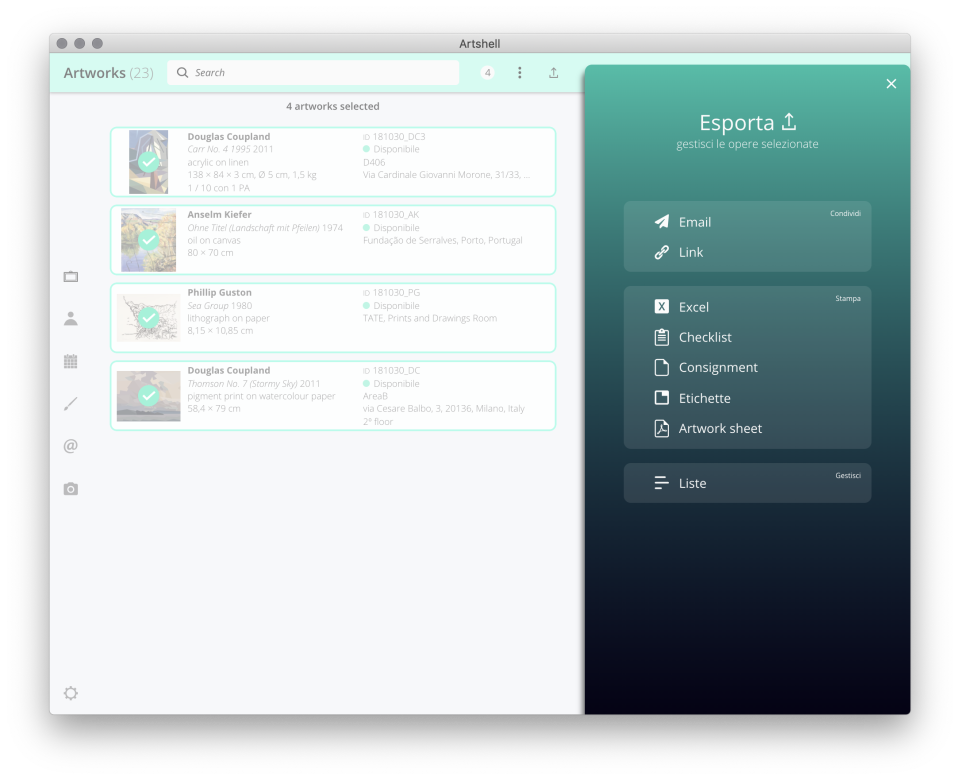Open the contacts section via person icon

[x=70, y=318]
